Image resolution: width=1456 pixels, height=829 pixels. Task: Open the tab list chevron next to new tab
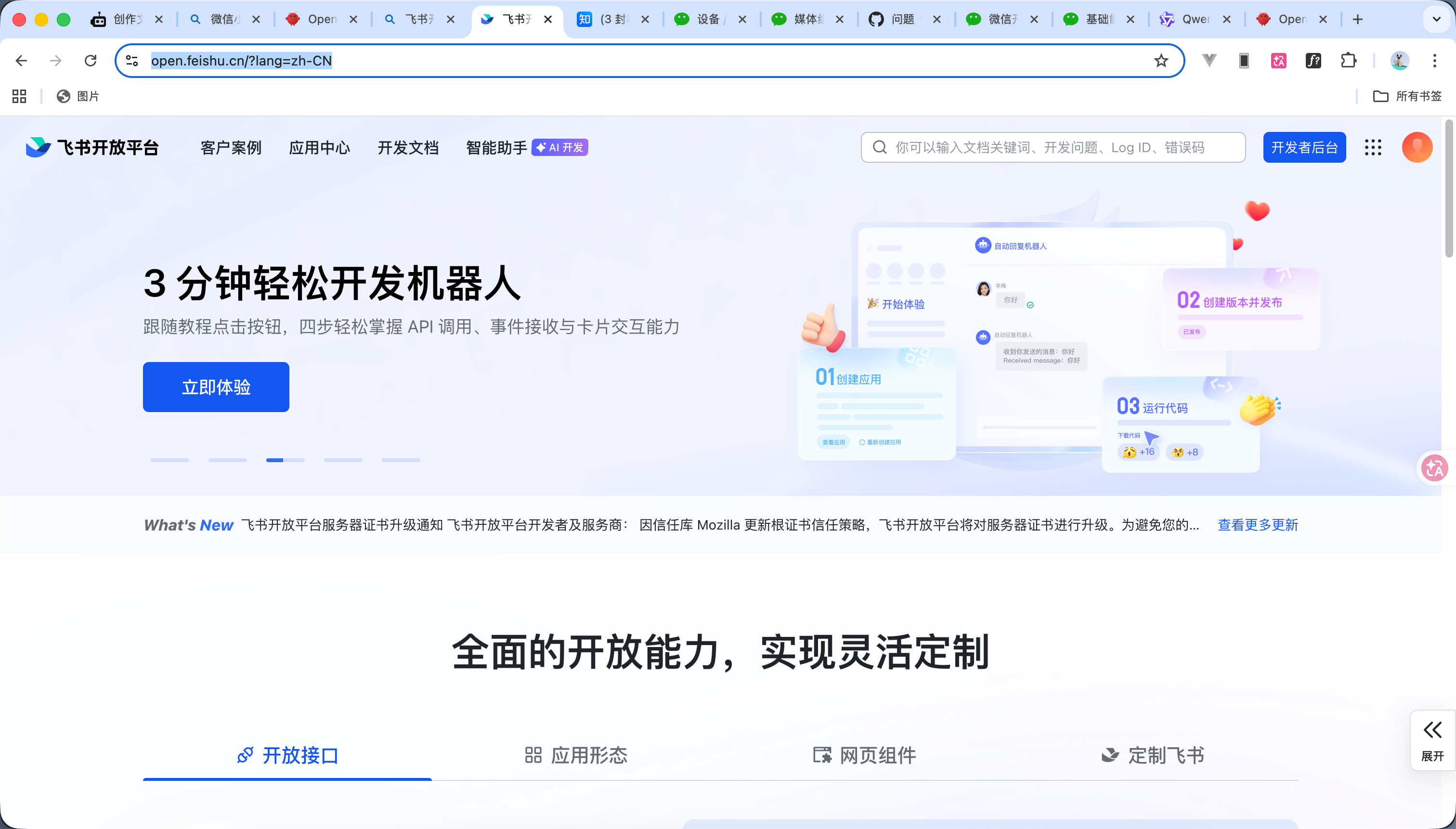pos(1436,19)
